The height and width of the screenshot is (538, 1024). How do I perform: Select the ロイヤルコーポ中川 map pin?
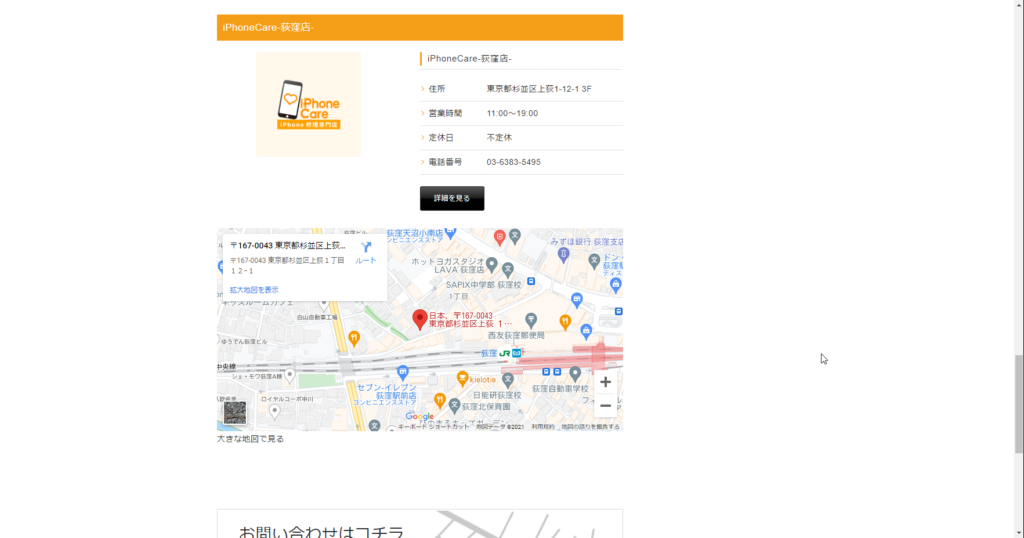click(x=274, y=411)
